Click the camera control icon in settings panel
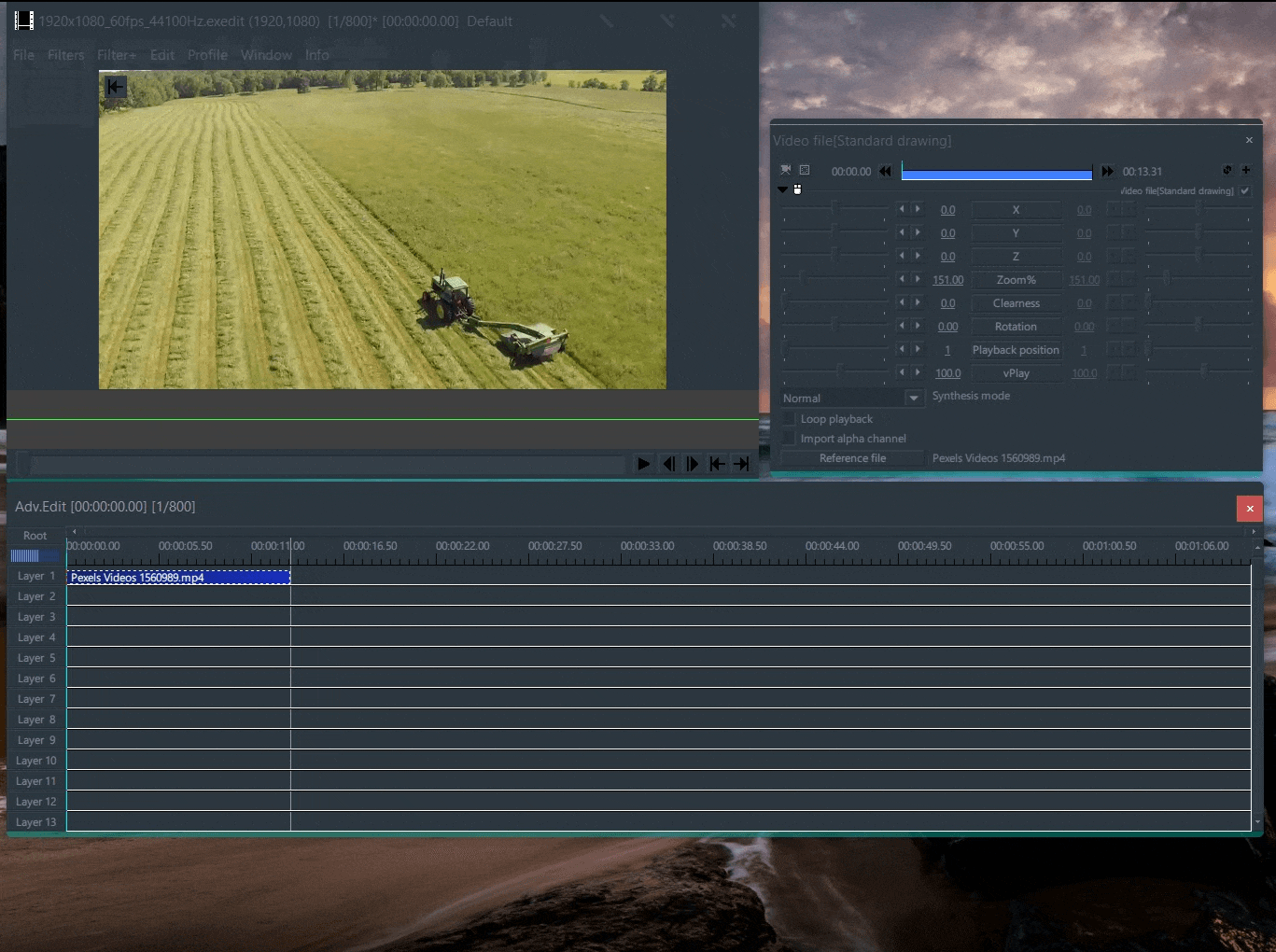The image size is (1276, 952). click(x=786, y=170)
